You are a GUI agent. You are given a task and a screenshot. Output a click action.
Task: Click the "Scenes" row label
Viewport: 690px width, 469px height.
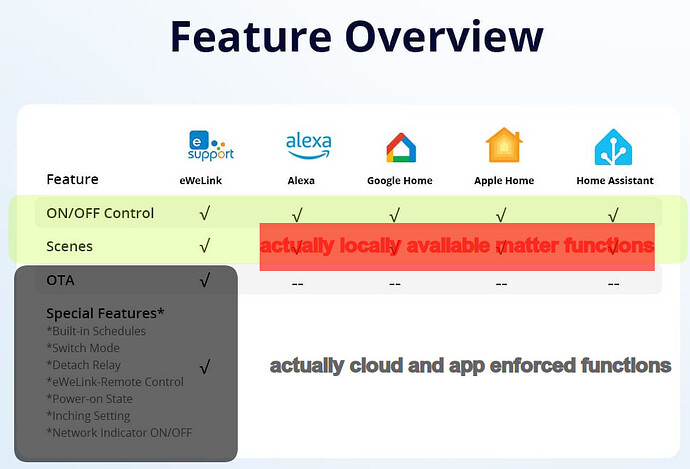[x=70, y=246]
